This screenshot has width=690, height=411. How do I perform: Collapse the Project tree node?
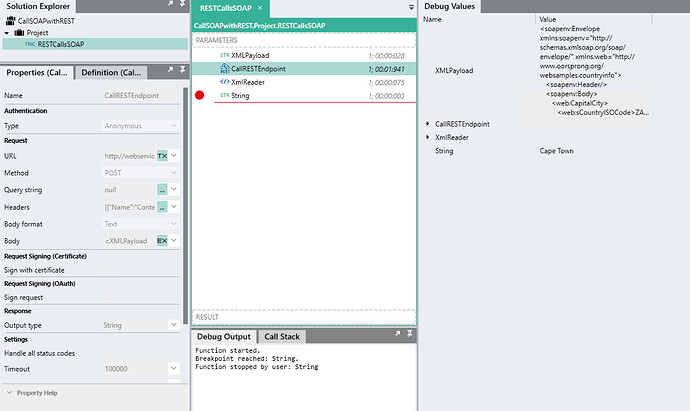pos(6,33)
